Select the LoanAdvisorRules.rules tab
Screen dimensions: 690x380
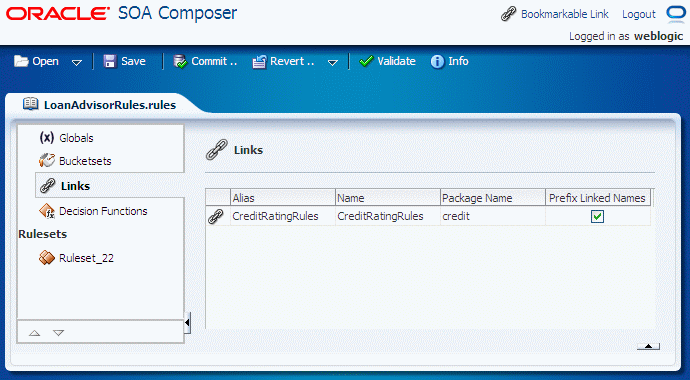pyautogui.click(x=110, y=105)
